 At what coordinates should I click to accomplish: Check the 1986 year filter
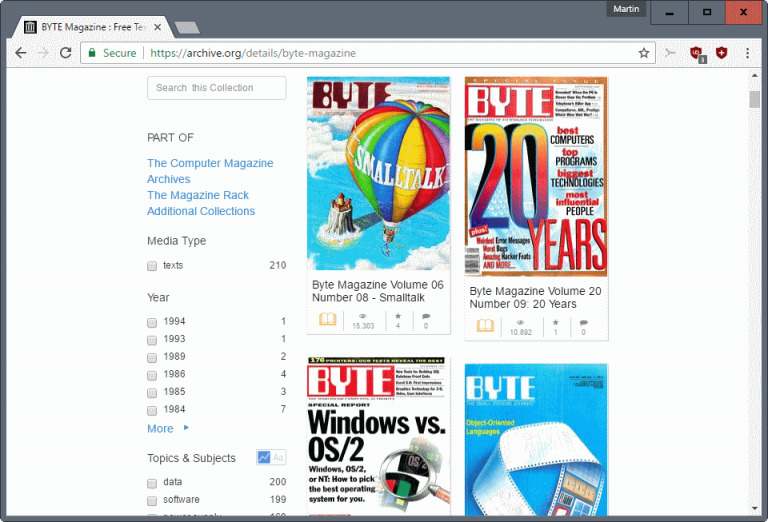[x=152, y=375]
